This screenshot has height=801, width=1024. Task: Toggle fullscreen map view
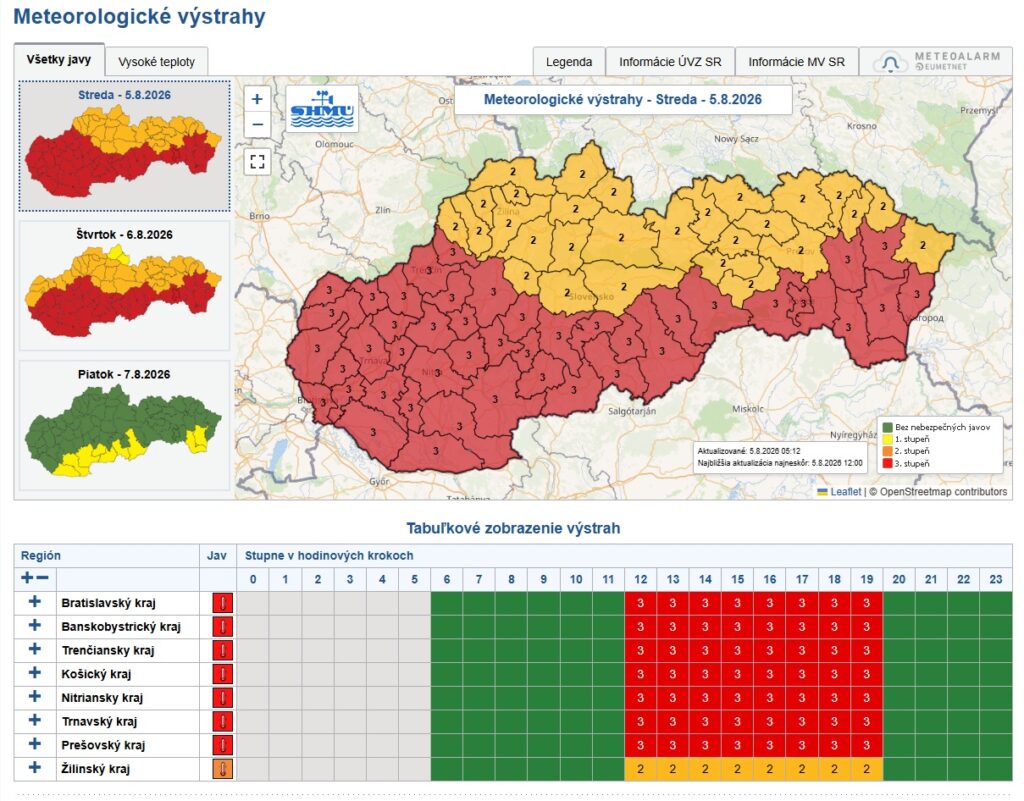point(257,161)
